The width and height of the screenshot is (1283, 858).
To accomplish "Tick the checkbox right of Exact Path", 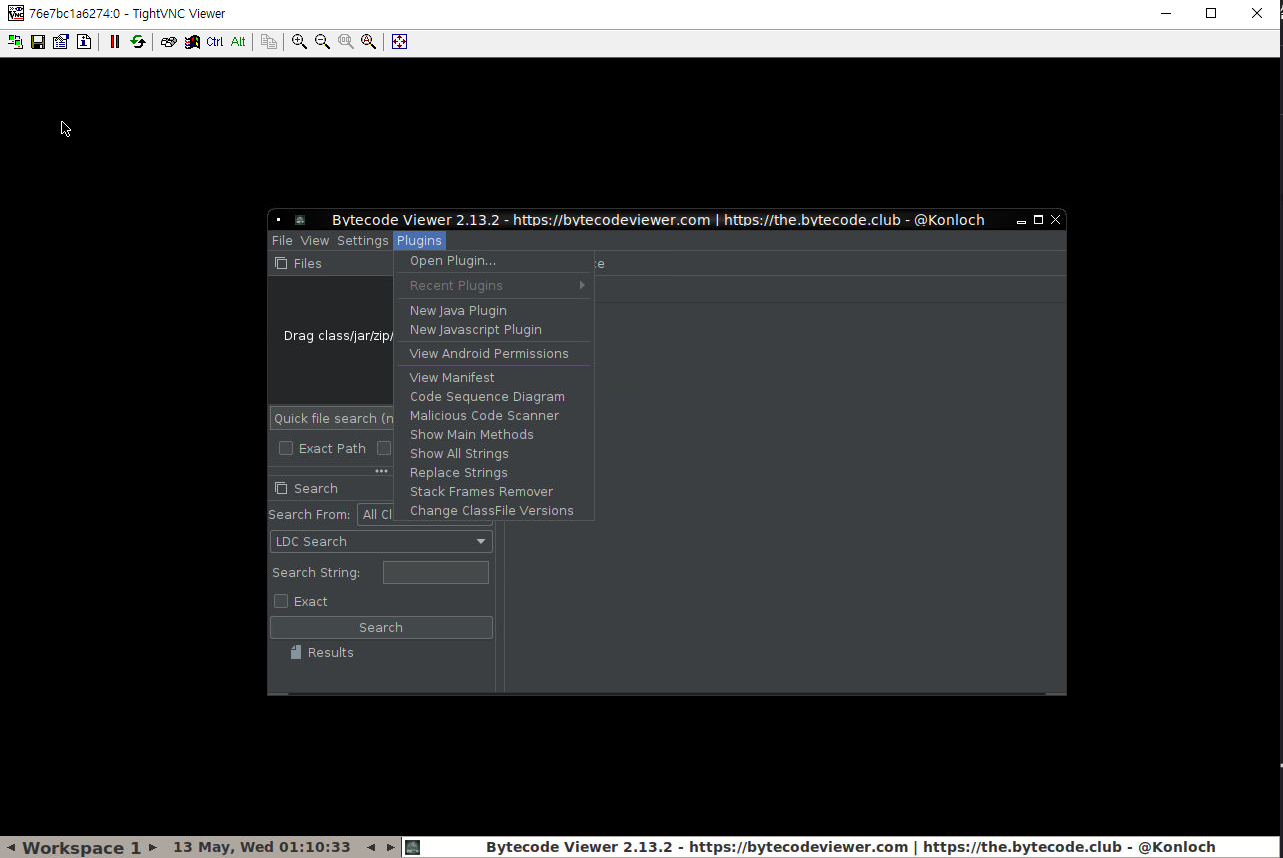I will 384,449.
